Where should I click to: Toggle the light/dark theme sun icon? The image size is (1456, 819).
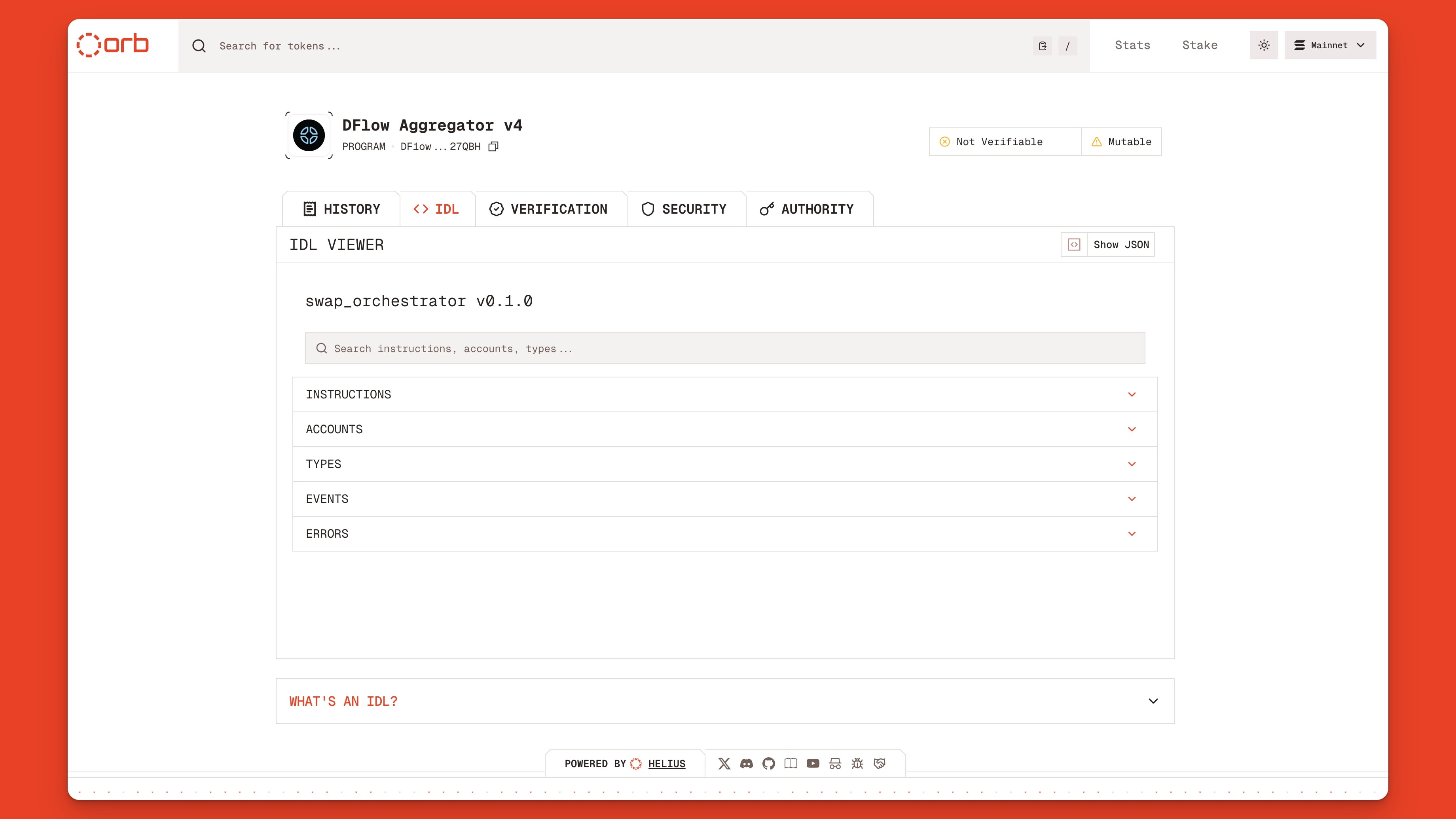[x=1265, y=45]
